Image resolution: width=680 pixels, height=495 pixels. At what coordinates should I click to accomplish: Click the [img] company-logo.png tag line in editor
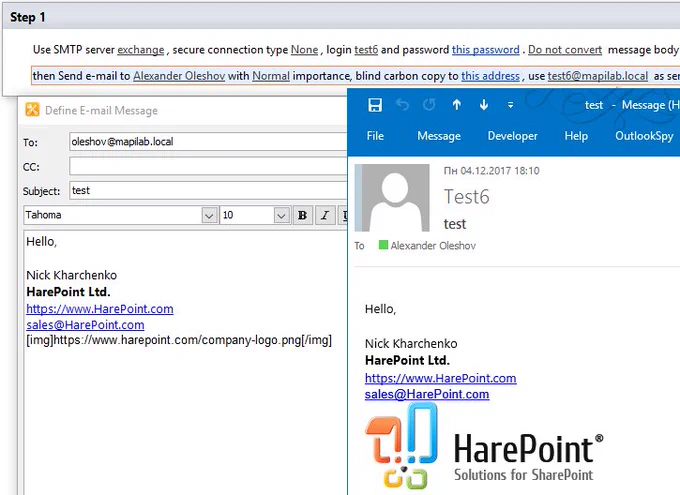(179, 340)
